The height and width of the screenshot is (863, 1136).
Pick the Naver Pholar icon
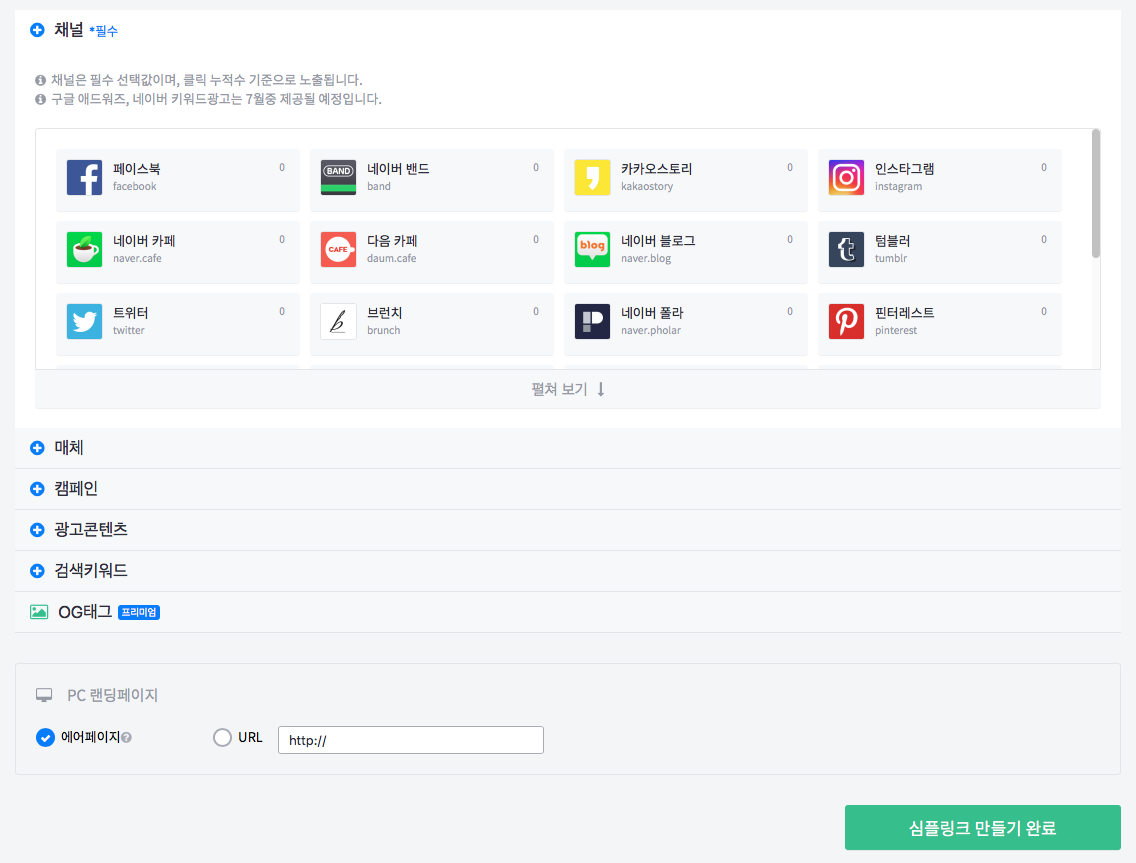(x=593, y=321)
